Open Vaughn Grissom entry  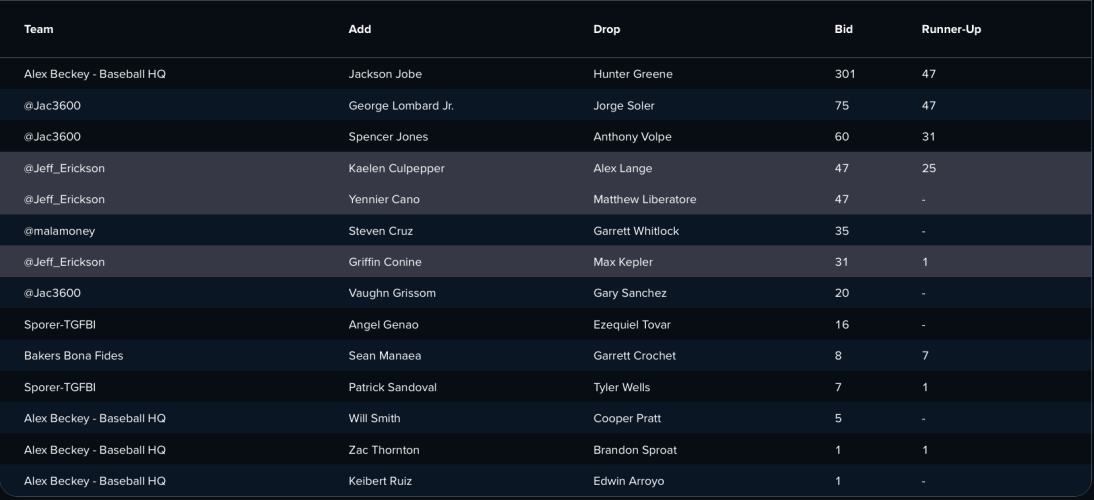coord(392,293)
